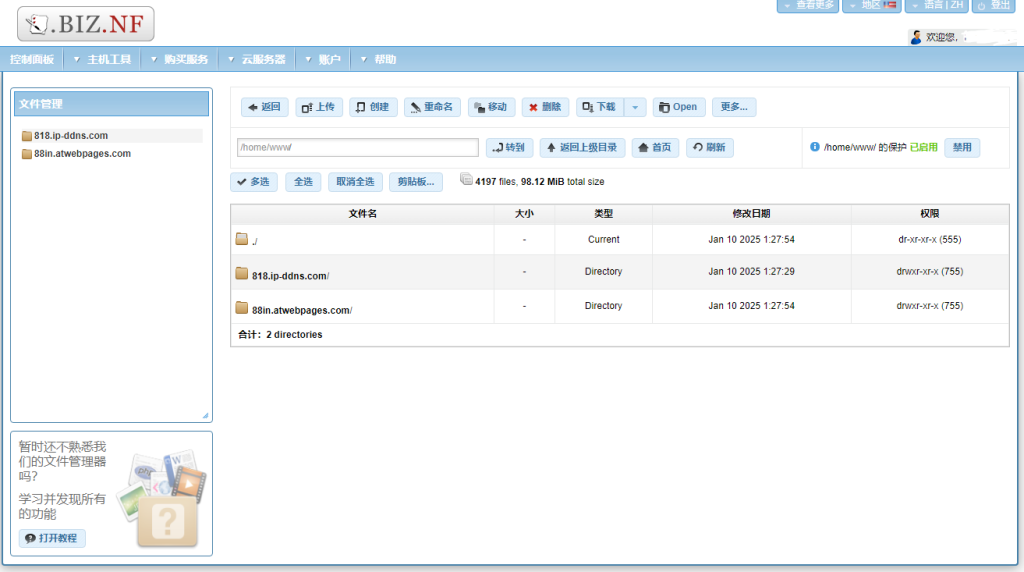1024x572 pixels.
Task: Select 818.ip-ddns.com in the sidebar tree
Action: tap(70, 136)
